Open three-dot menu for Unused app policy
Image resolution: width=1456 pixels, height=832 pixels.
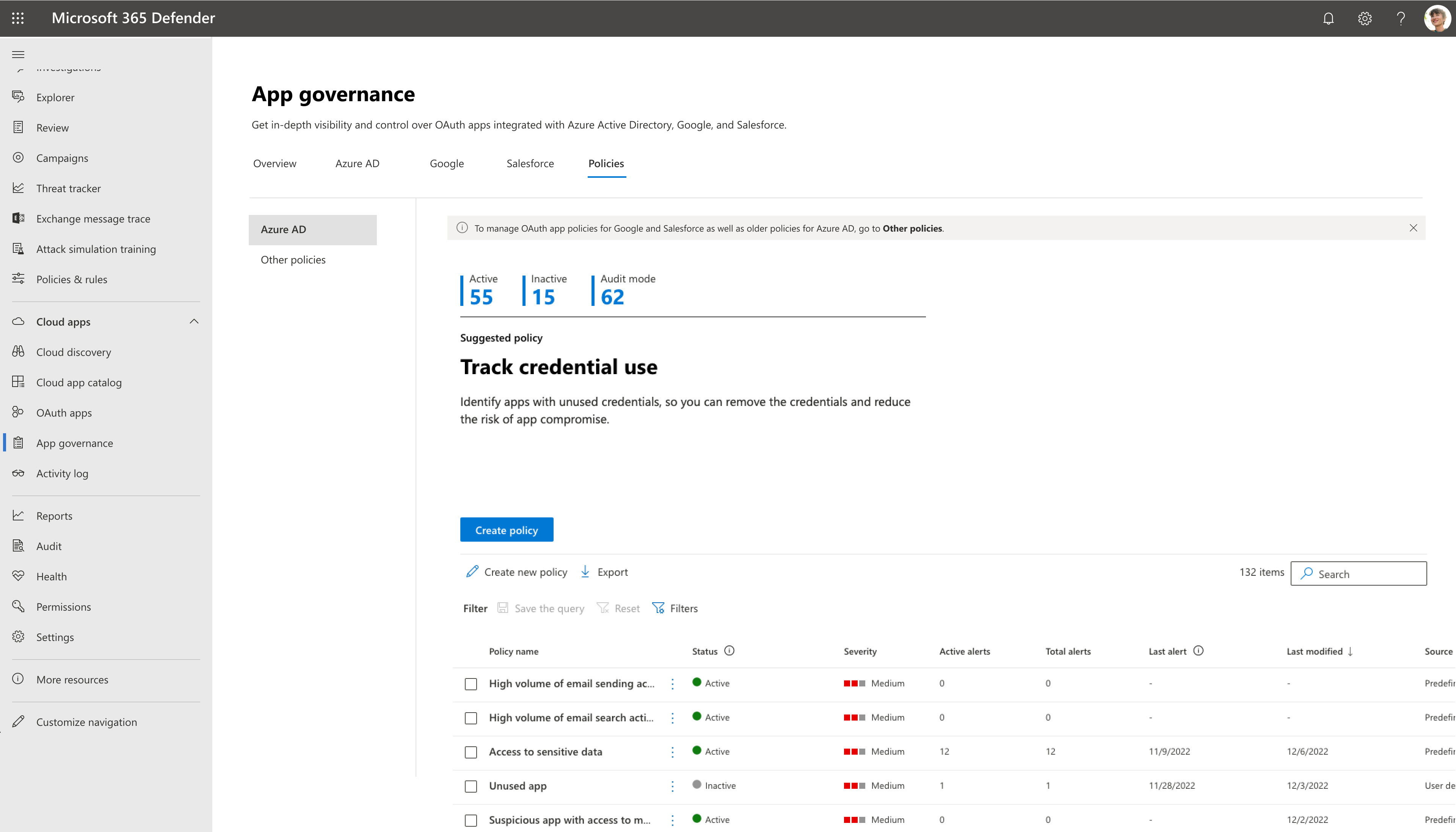pyautogui.click(x=672, y=785)
